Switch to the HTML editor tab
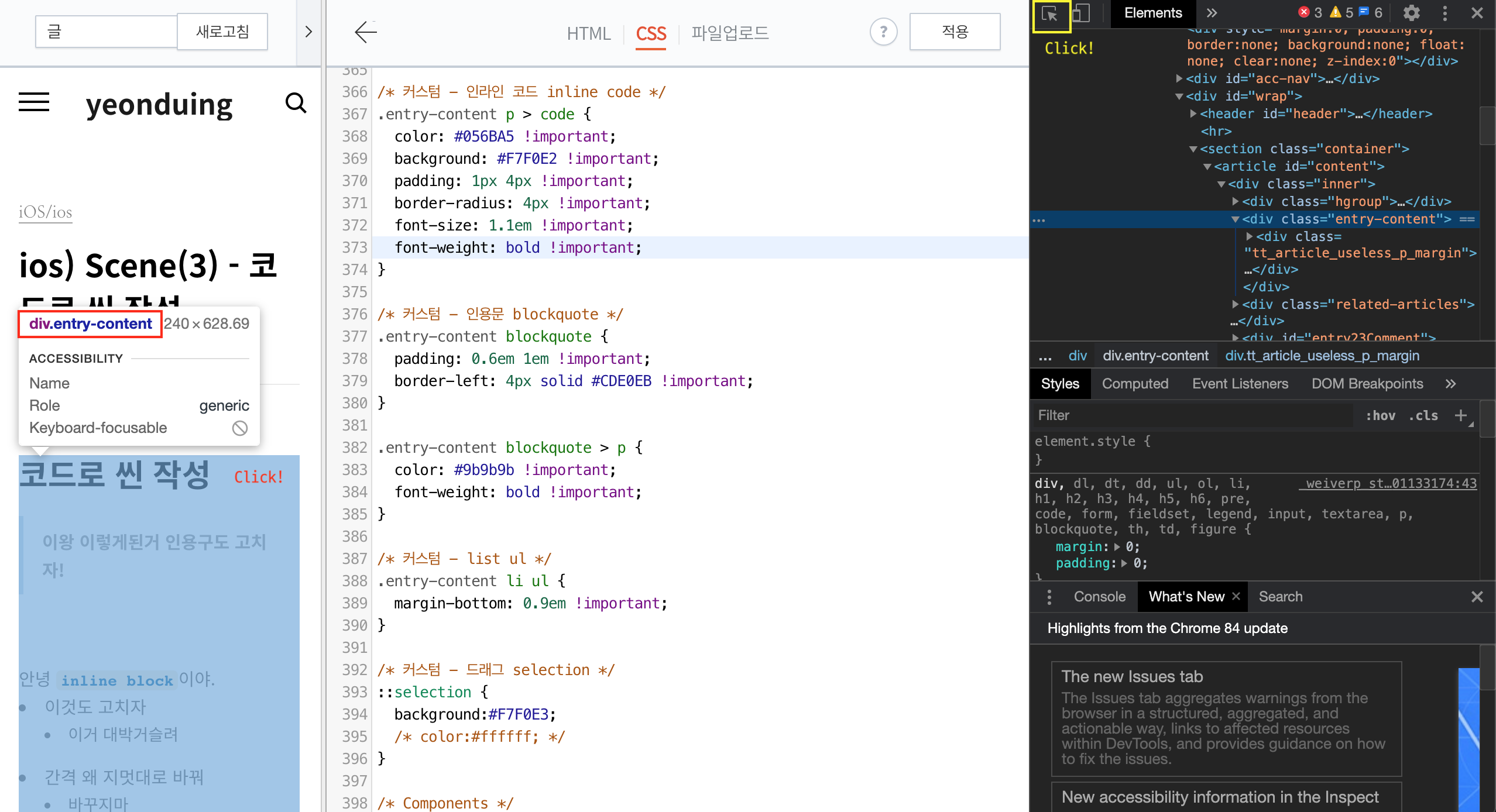This screenshot has width=1496, height=812. 588,33
